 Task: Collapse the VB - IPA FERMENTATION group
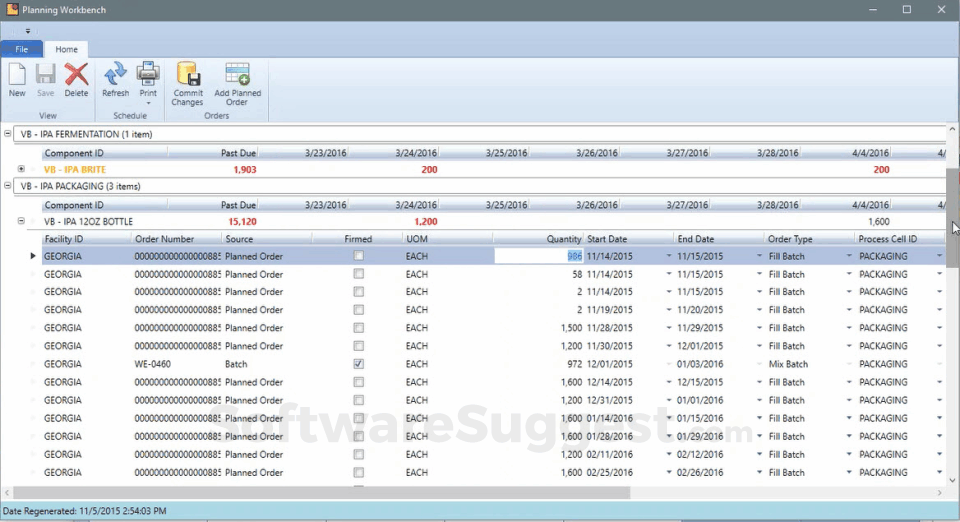9,133
